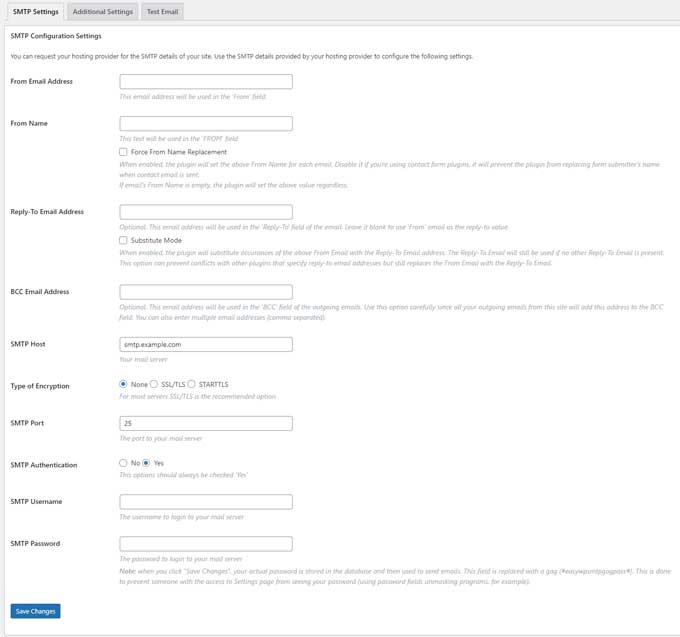
Task: Click the 'From Email Address' label
Action: pyautogui.click(x=42, y=82)
